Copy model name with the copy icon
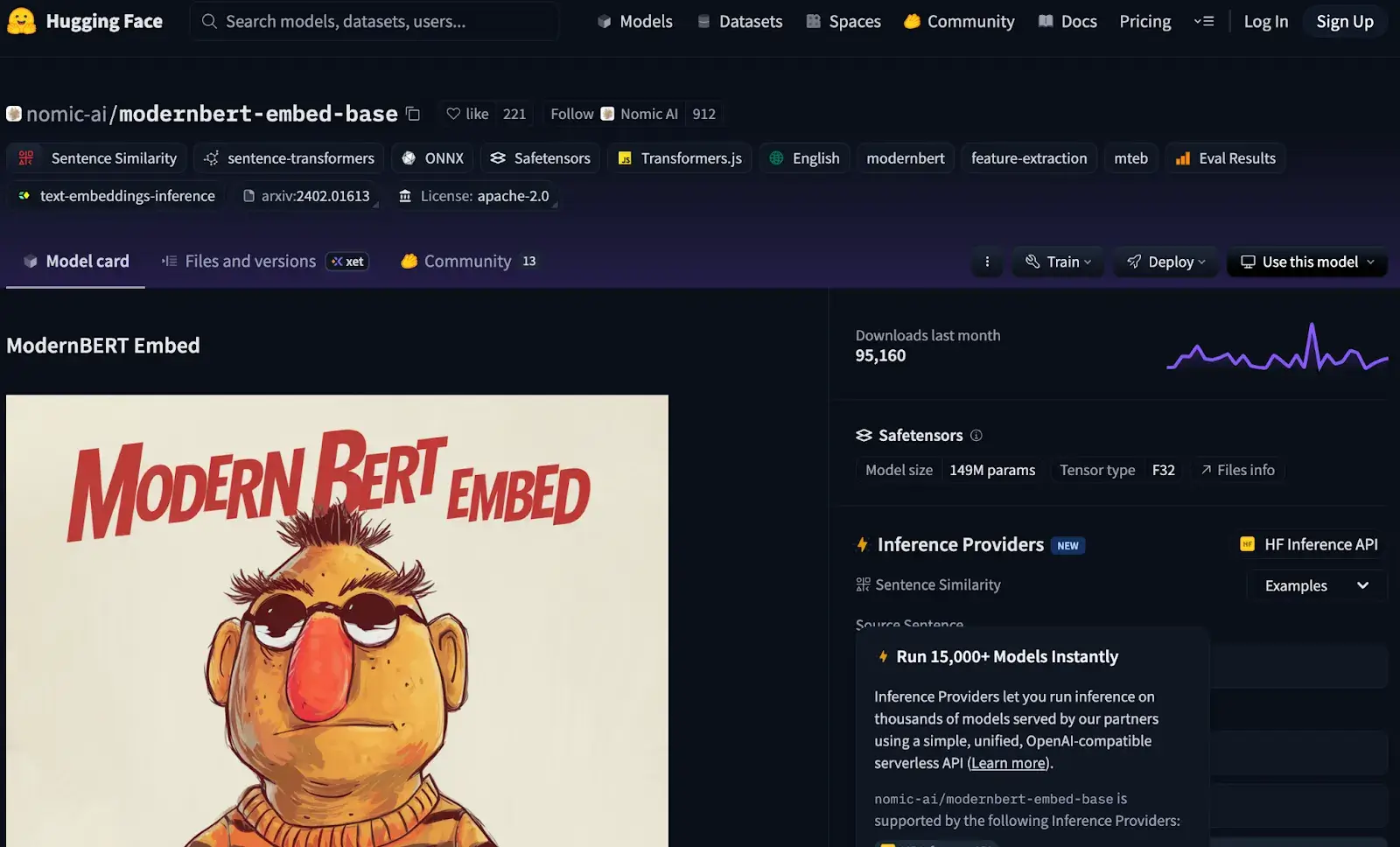The height and width of the screenshot is (847, 1400). [414, 114]
